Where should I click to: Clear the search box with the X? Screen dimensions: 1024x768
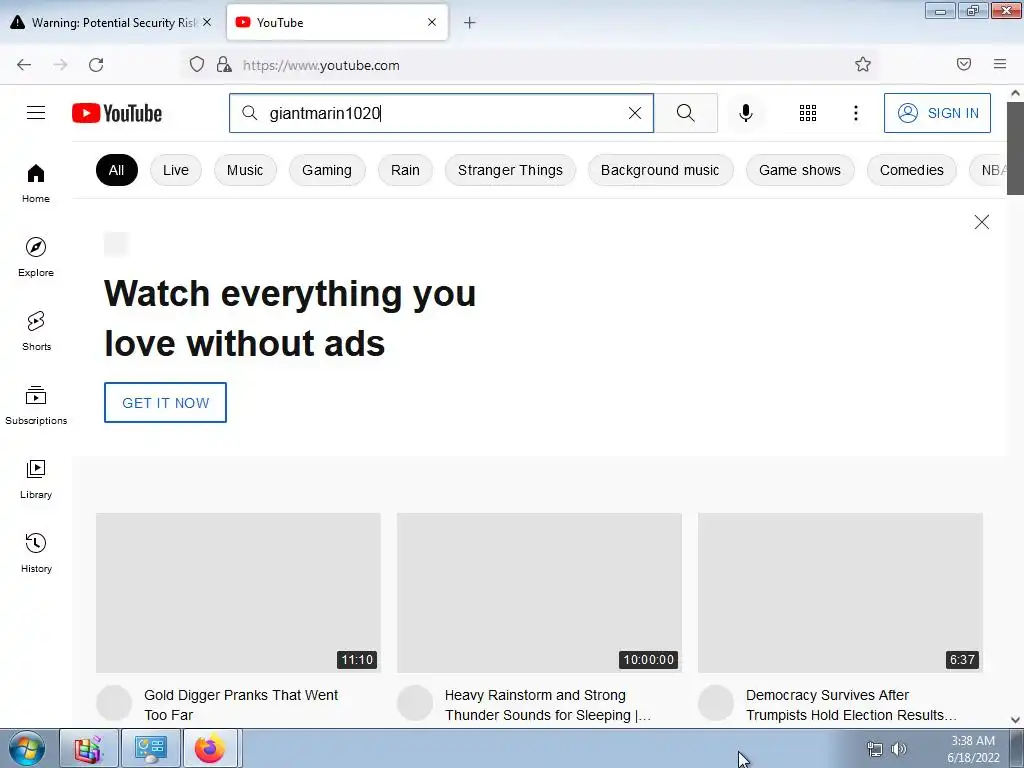[x=634, y=113]
